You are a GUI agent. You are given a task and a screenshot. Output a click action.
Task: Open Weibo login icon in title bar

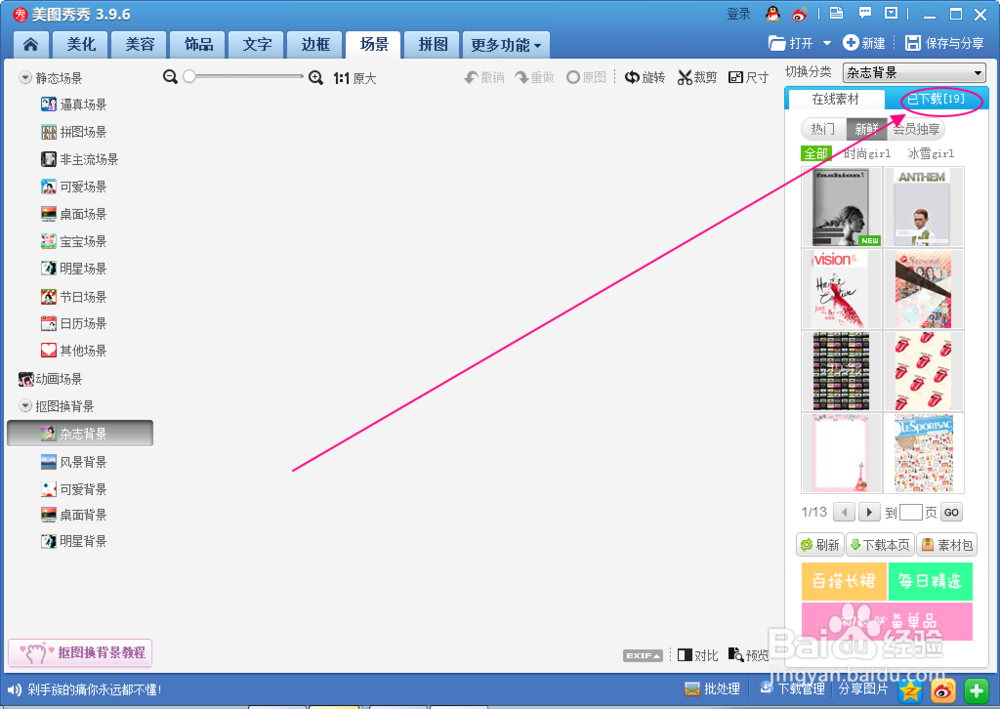[x=799, y=13]
